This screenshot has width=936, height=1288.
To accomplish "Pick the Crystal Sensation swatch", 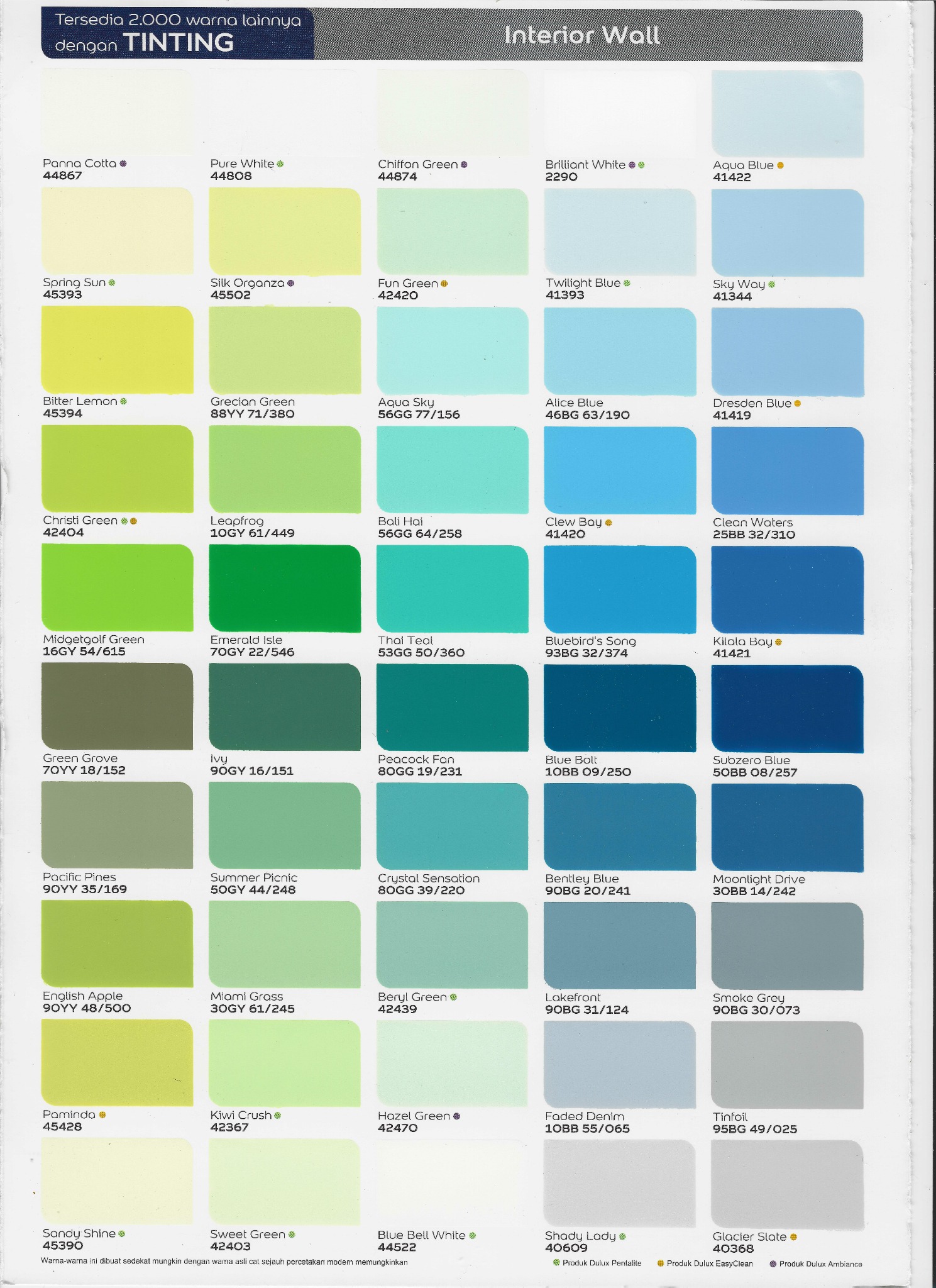I will (453, 826).
